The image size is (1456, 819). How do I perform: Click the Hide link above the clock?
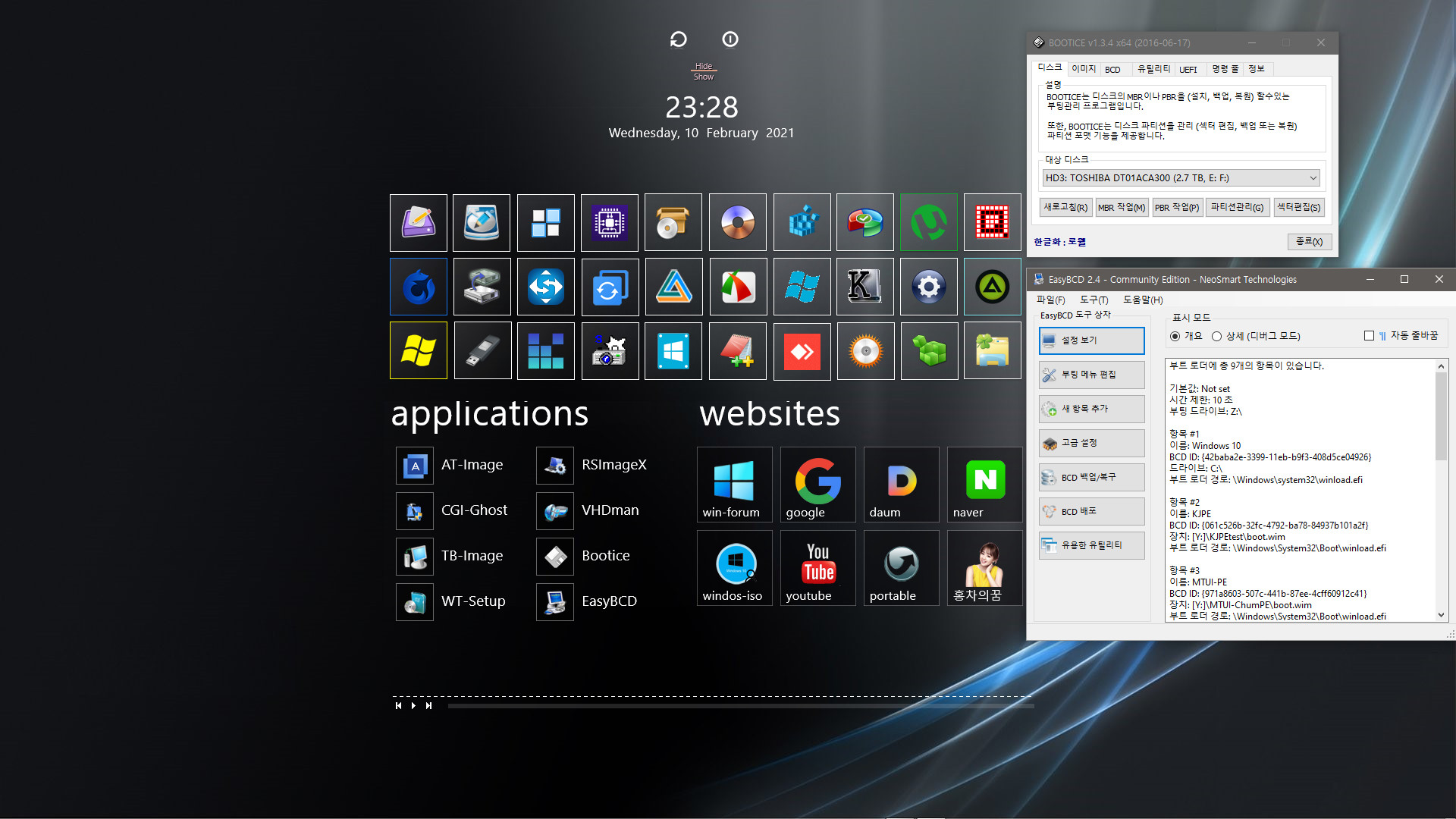click(x=704, y=66)
